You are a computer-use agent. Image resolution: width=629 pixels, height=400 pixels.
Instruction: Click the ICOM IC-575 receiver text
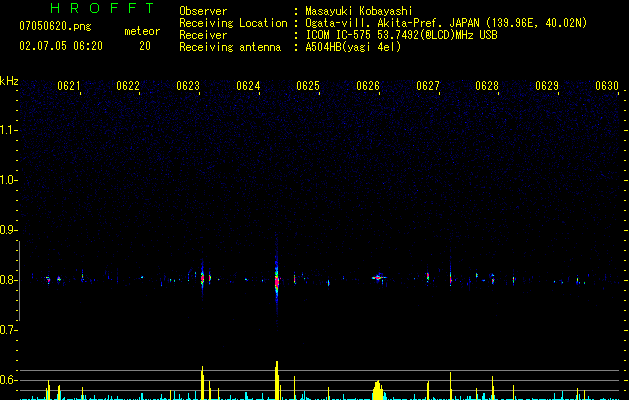[x=401, y=35]
